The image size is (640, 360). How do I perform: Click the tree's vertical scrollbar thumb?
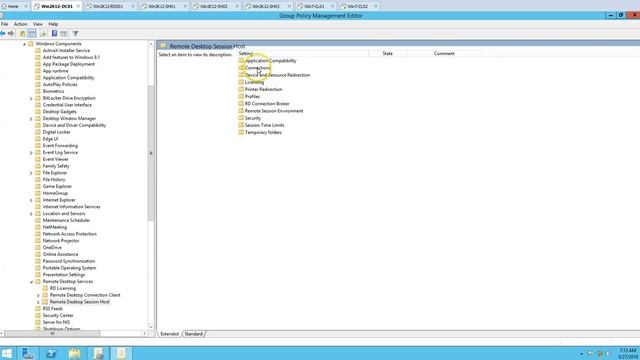[x=151, y=153]
